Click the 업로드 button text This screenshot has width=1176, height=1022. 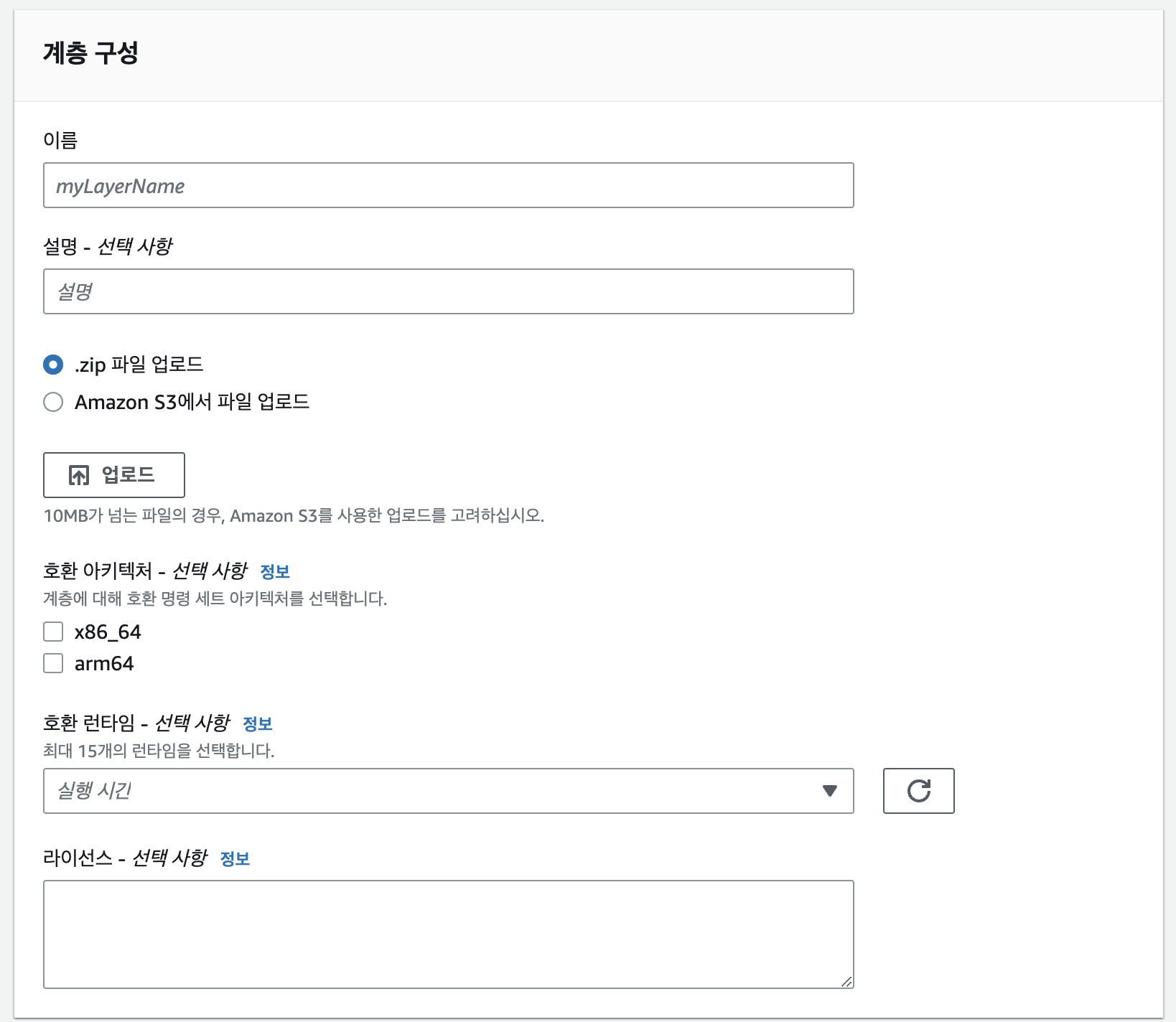(x=128, y=475)
